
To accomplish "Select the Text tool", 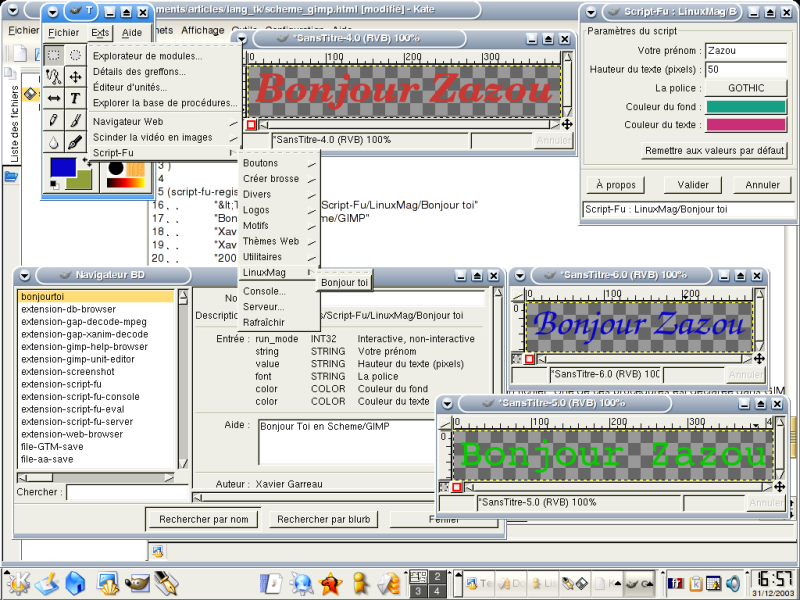I will (x=75, y=96).
